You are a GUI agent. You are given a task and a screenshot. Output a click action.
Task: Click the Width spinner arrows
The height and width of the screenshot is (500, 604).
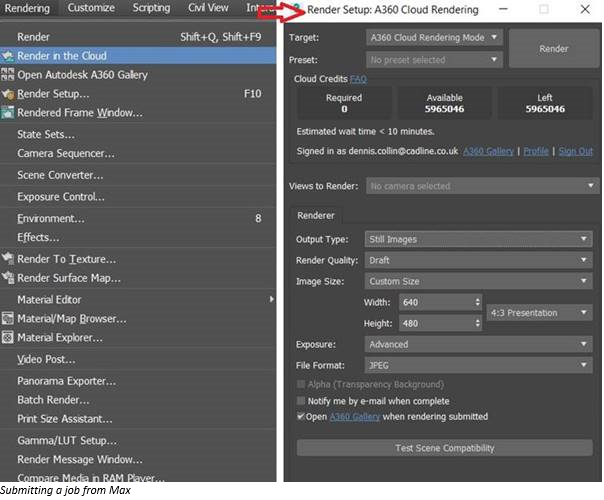tap(478, 302)
